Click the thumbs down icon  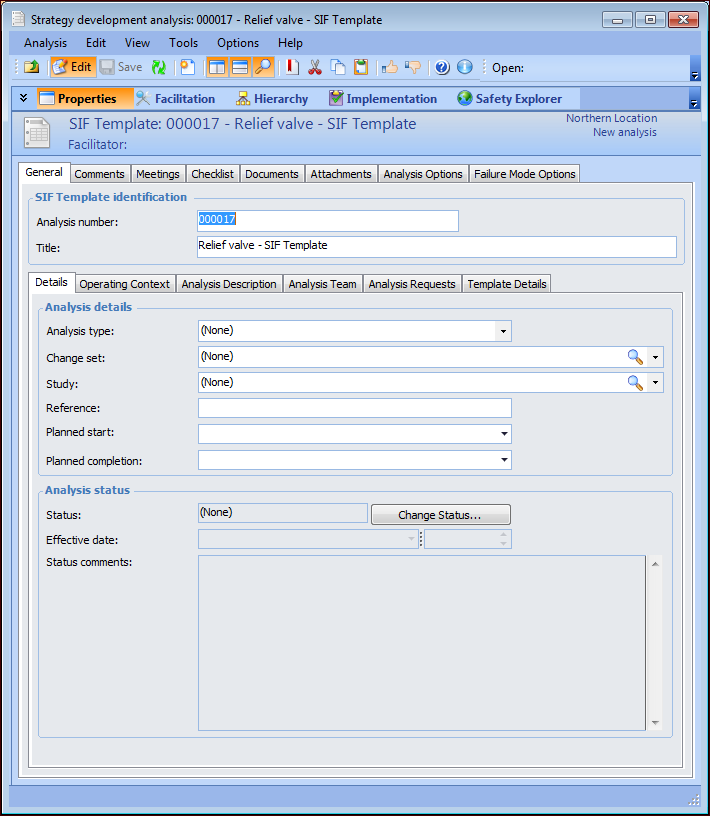pyautogui.click(x=412, y=67)
